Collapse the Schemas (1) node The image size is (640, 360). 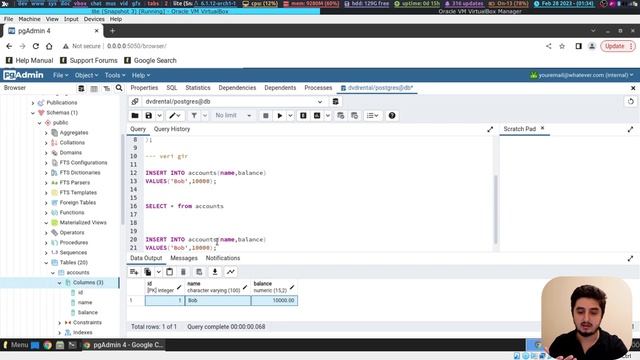[33, 113]
